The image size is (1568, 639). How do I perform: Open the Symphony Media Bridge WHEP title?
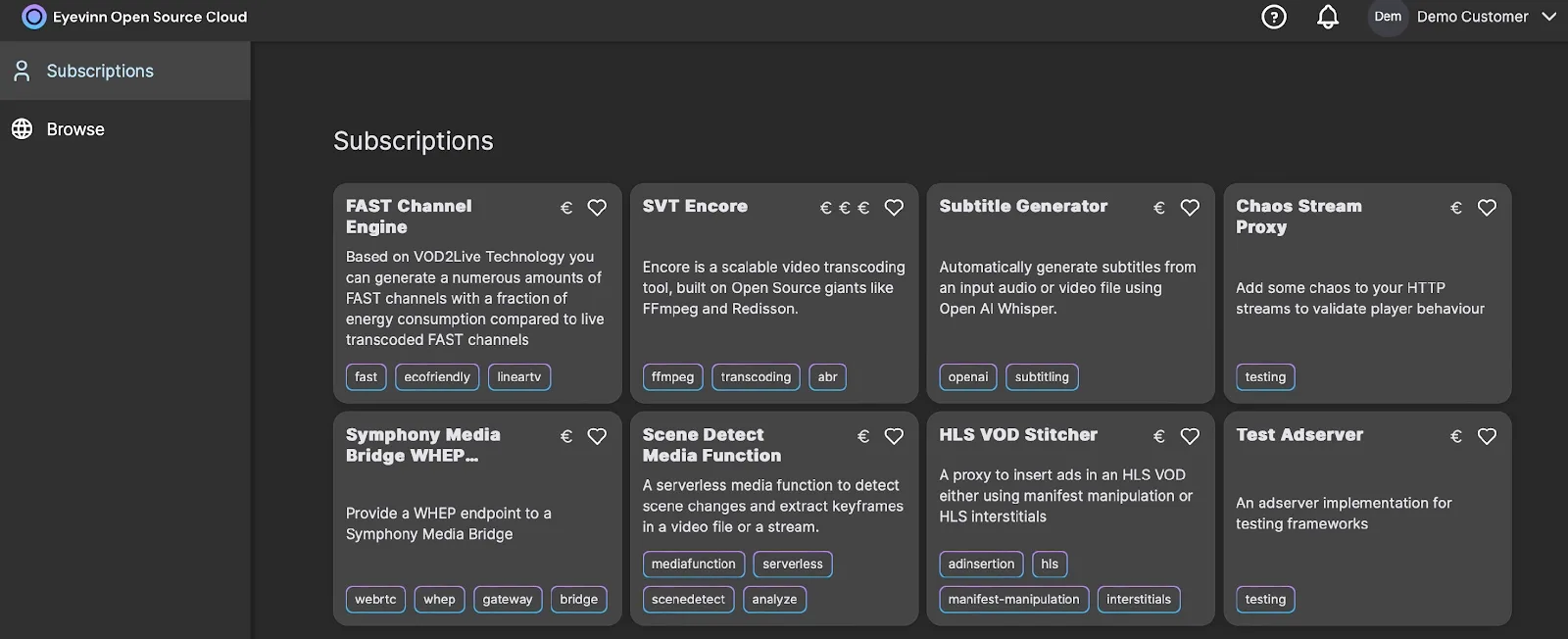tap(423, 445)
